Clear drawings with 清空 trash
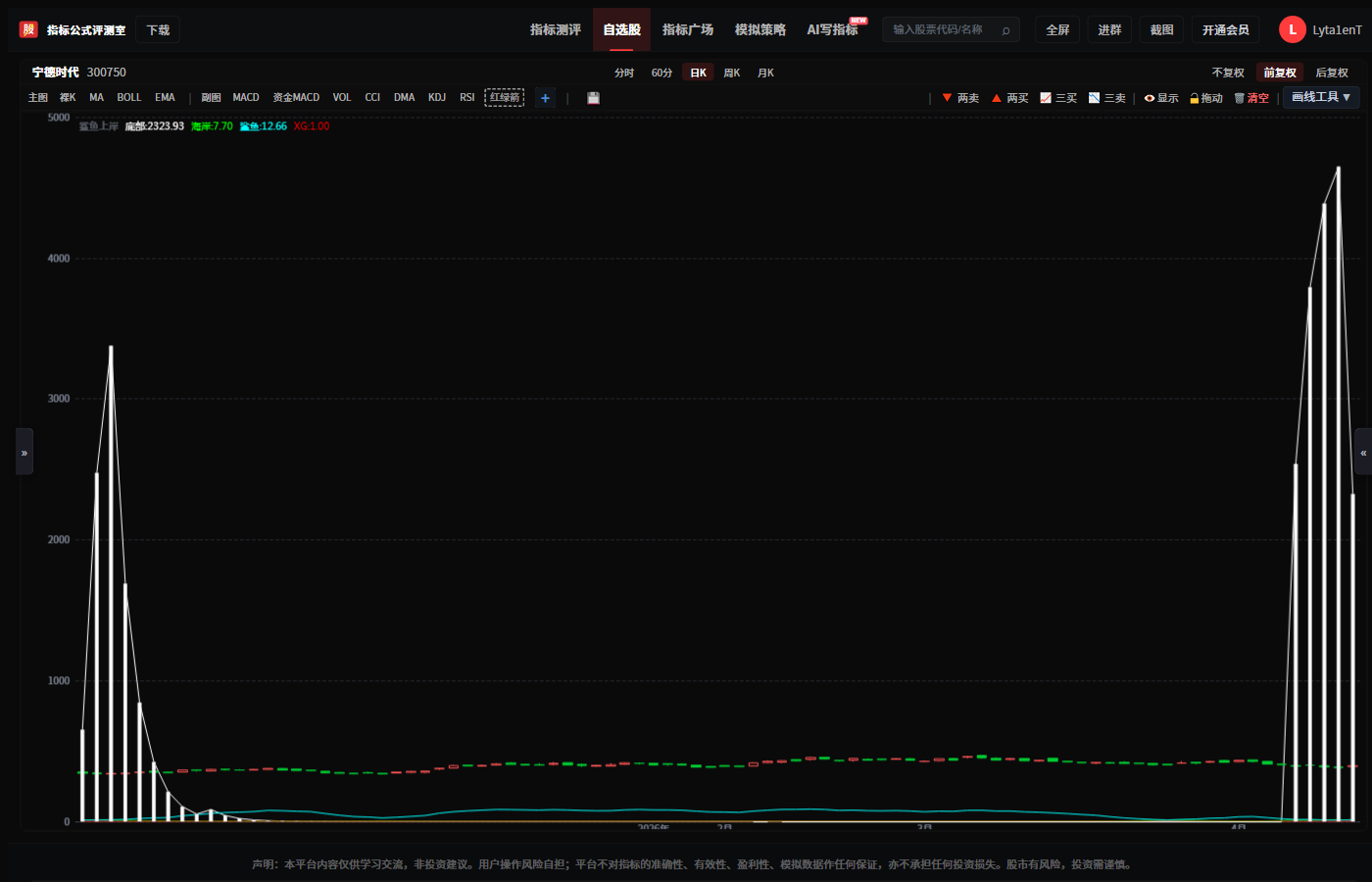 pos(1251,98)
